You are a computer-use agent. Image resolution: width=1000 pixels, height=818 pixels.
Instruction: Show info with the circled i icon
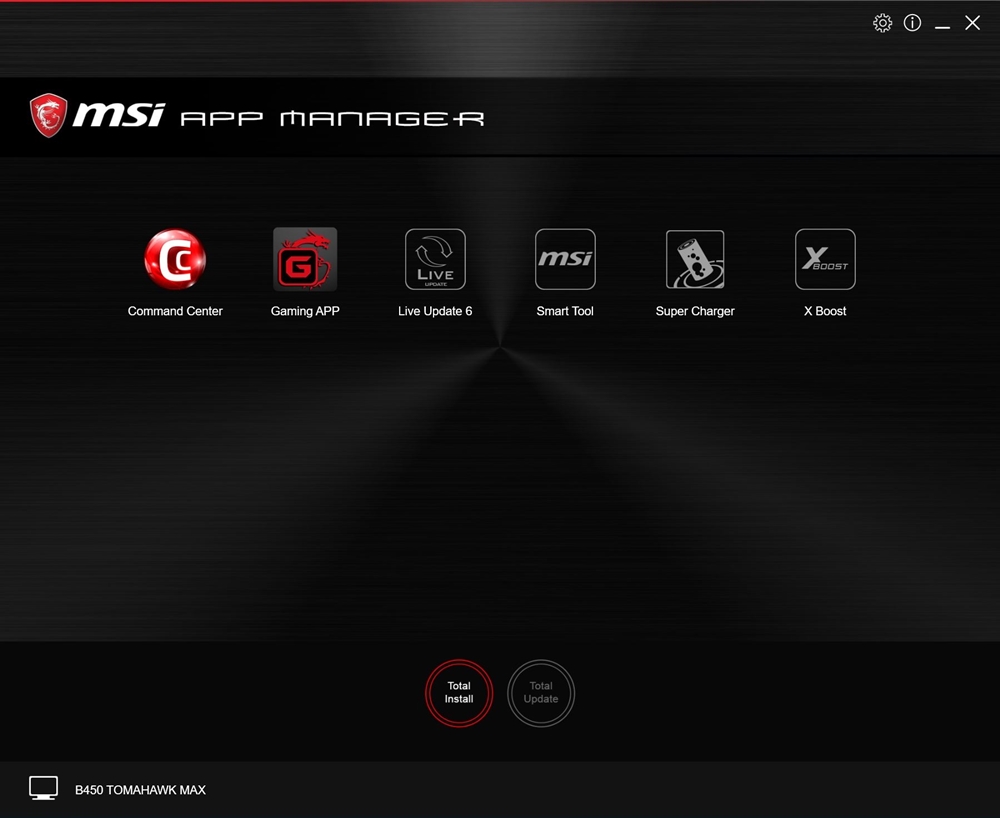point(912,23)
